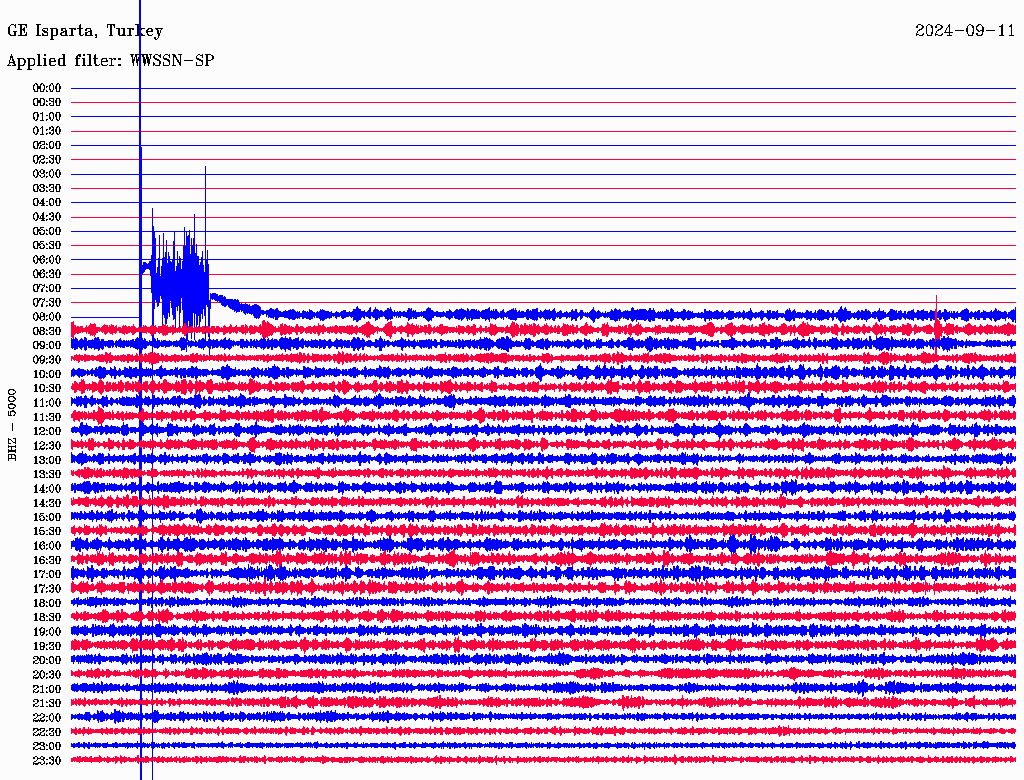Viewport: 1024px width, 780px height.
Task: Click the 00:00 time label
Action: pyautogui.click(x=47, y=88)
